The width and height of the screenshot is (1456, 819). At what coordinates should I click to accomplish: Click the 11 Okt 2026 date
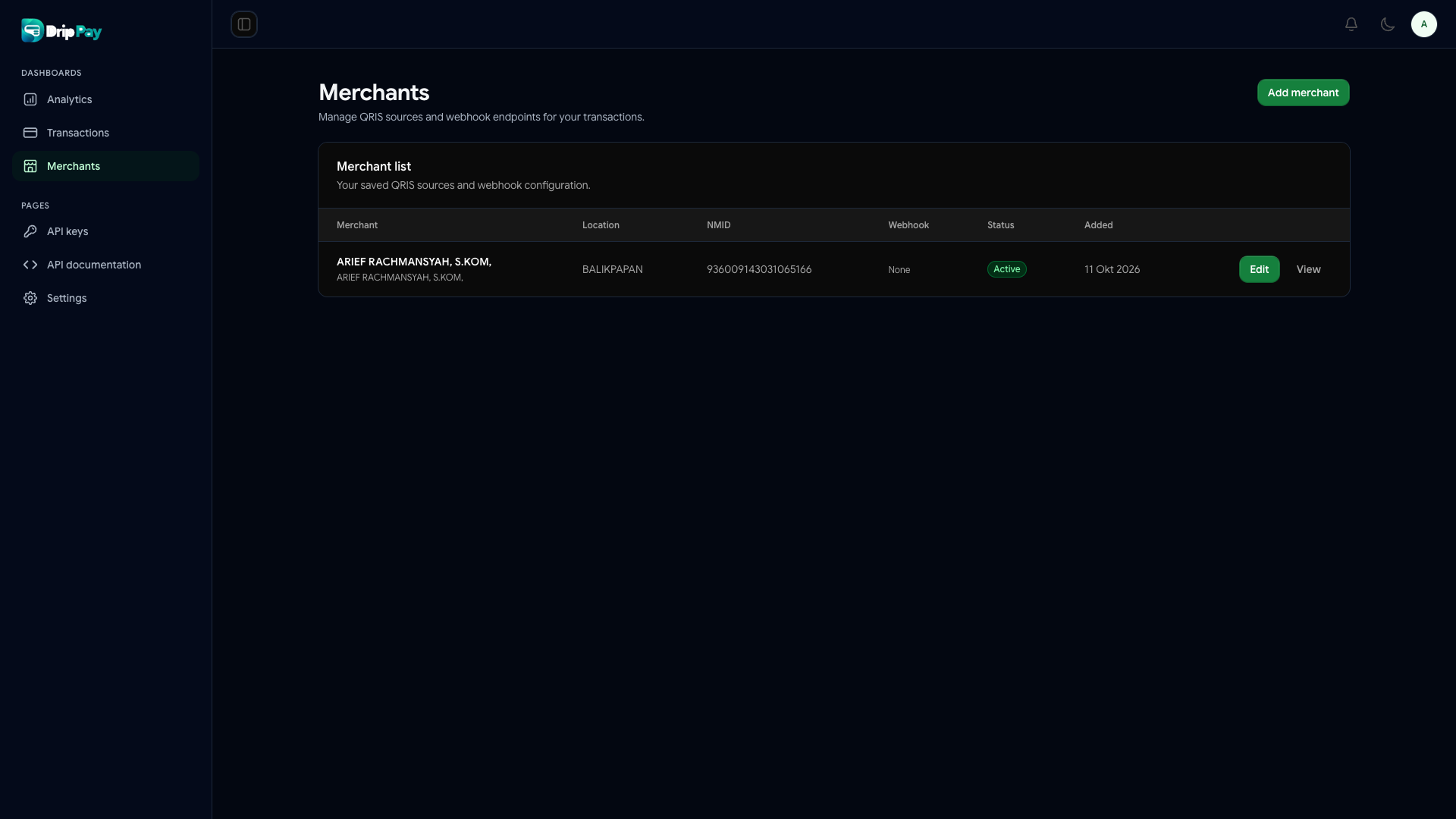(1112, 269)
